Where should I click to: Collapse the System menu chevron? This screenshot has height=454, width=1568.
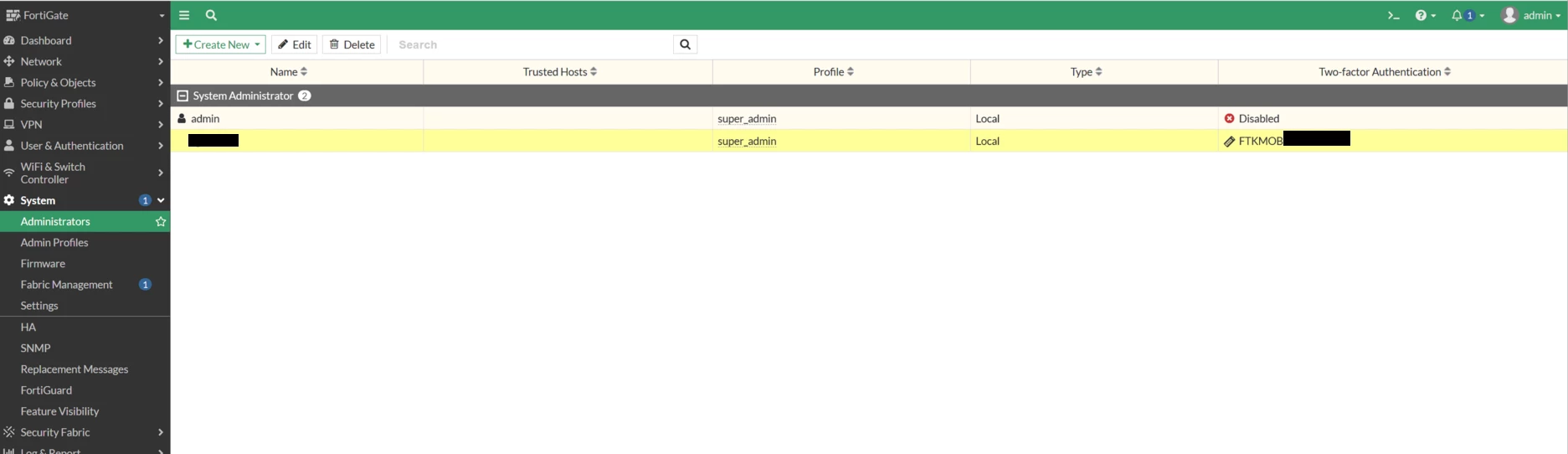click(161, 200)
